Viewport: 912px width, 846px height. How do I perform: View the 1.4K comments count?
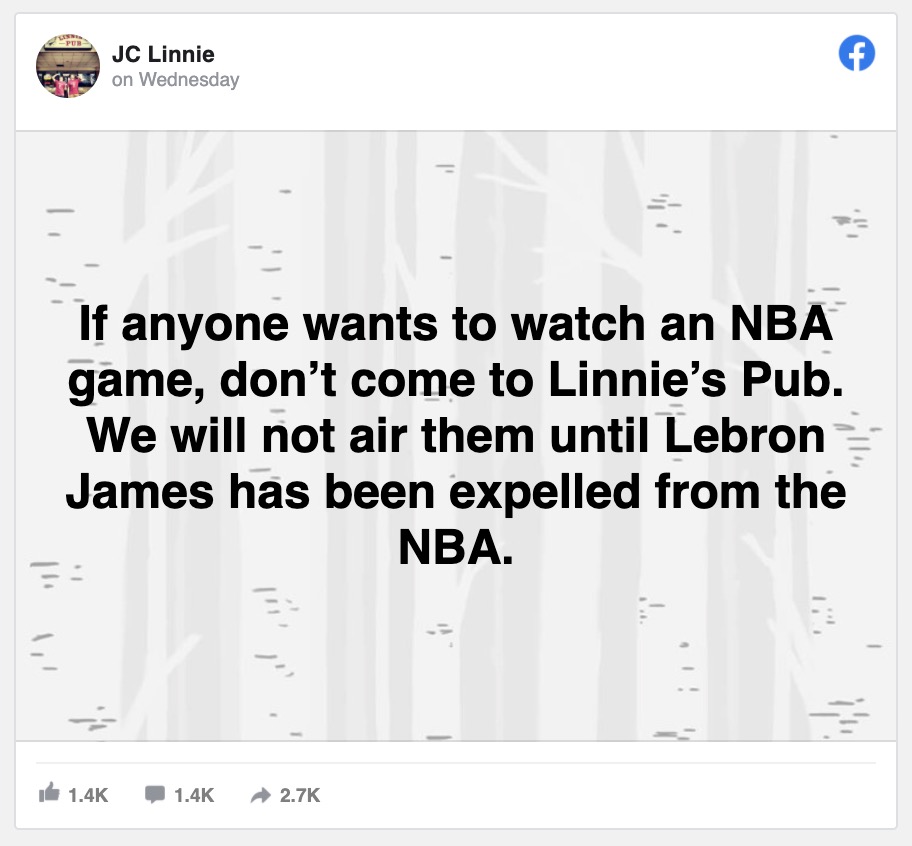(x=194, y=795)
